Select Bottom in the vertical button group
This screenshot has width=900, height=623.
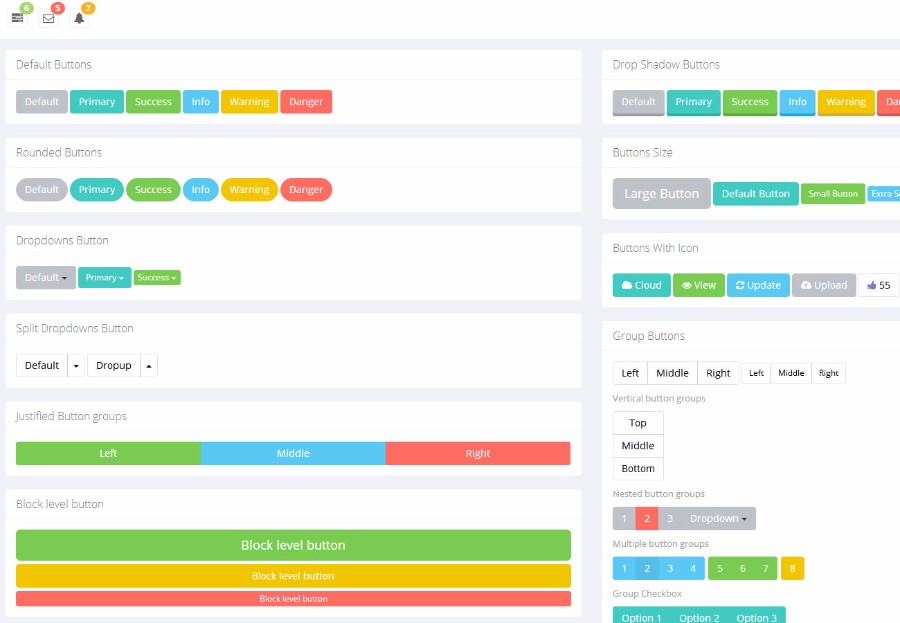click(x=638, y=469)
